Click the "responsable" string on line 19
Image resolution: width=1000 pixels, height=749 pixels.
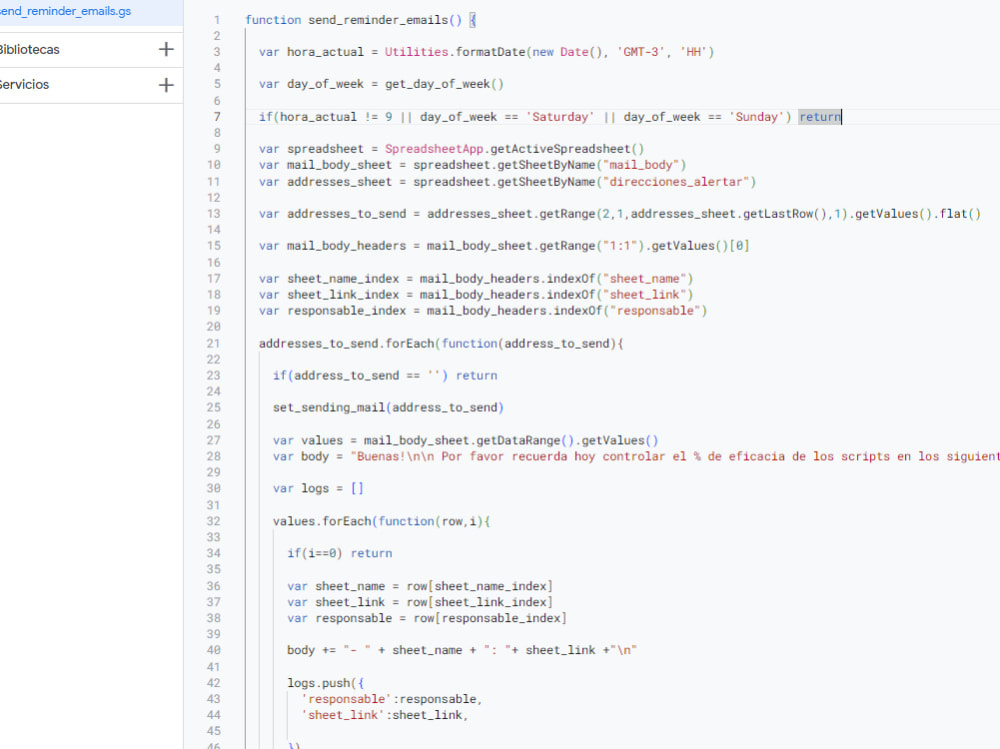tap(655, 311)
